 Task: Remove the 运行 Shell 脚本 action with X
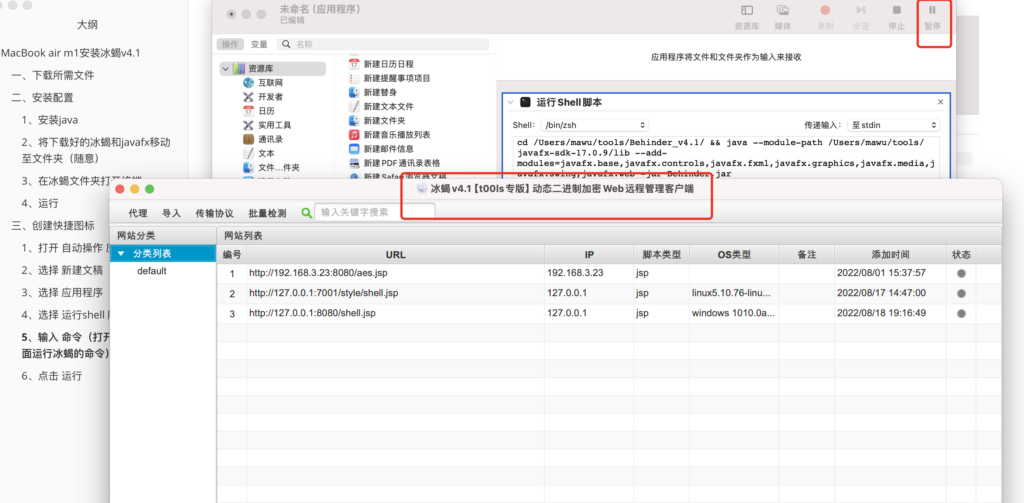pyautogui.click(x=940, y=102)
